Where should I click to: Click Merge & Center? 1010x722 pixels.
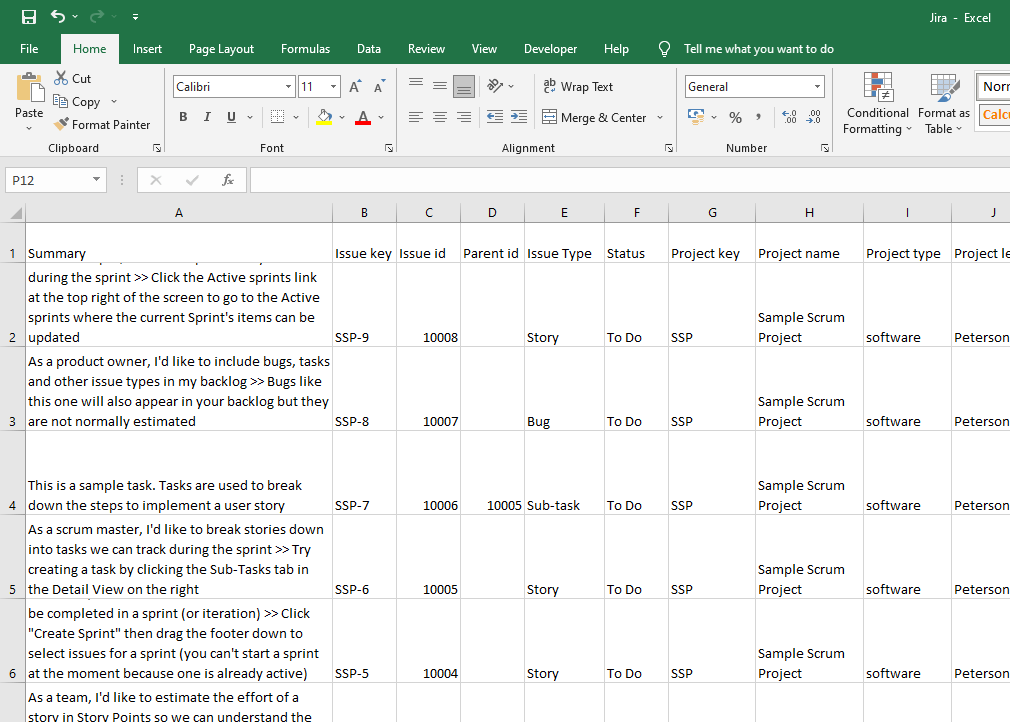[594, 117]
